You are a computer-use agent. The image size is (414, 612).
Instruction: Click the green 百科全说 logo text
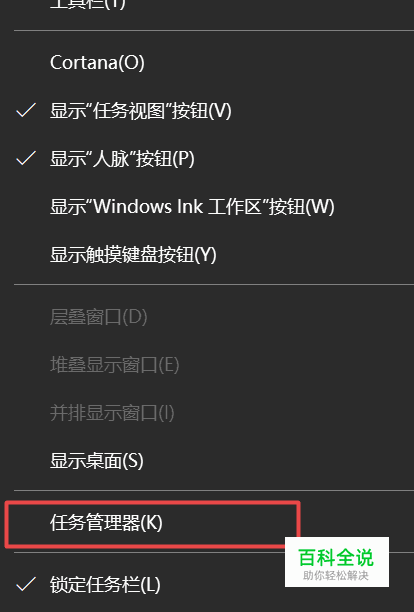[x=336, y=557]
